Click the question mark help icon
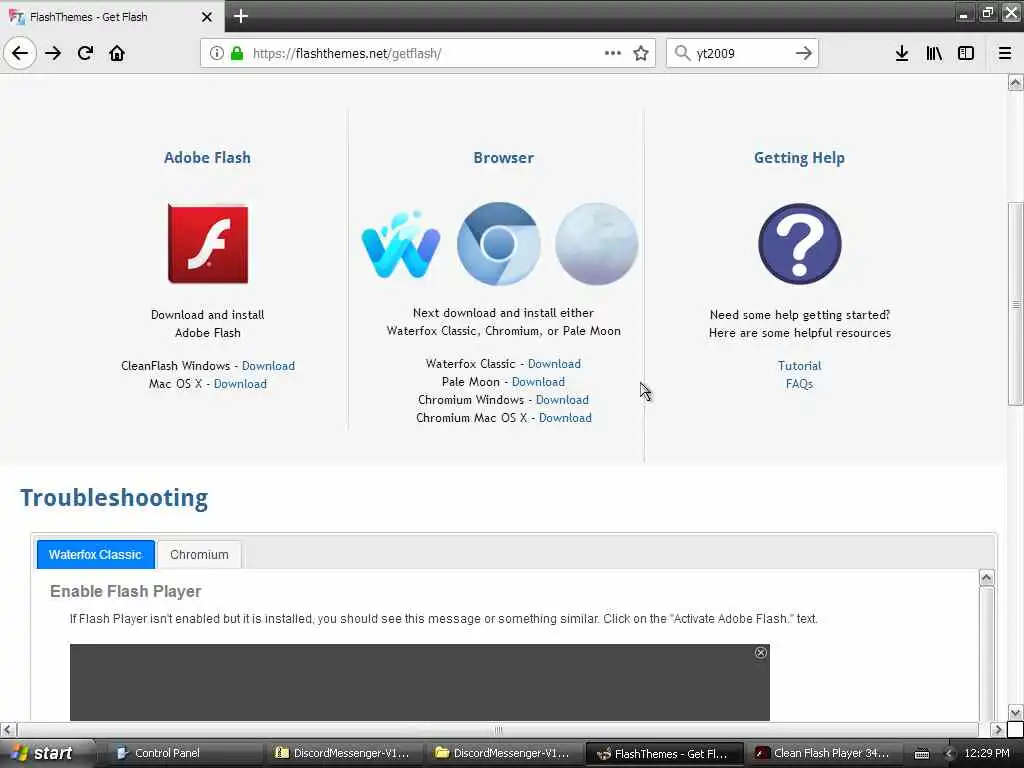Screen dimensions: 1024x768 tap(799, 244)
